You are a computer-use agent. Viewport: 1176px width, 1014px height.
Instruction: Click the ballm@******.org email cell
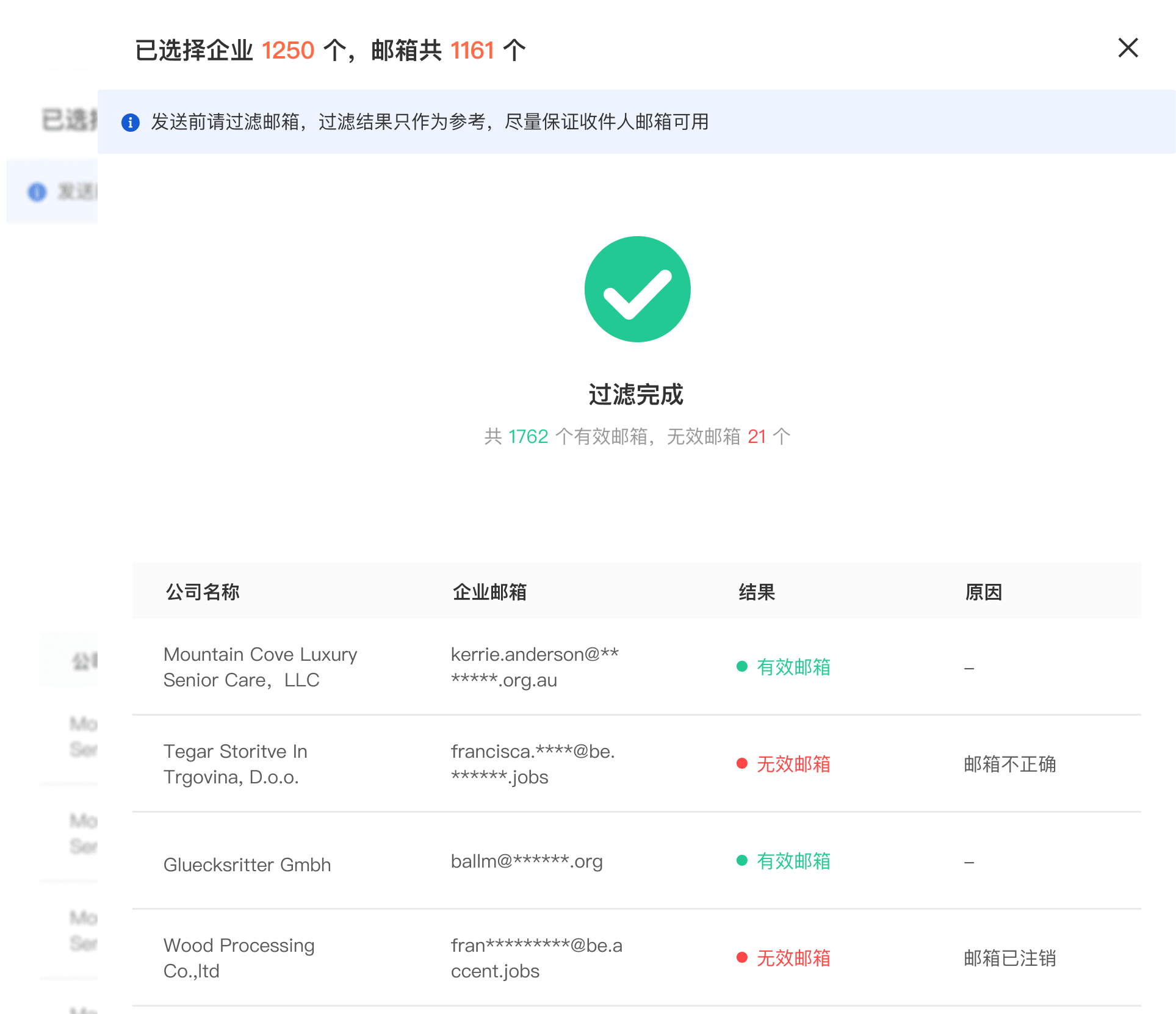pyautogui.click(x=527, y=861)
